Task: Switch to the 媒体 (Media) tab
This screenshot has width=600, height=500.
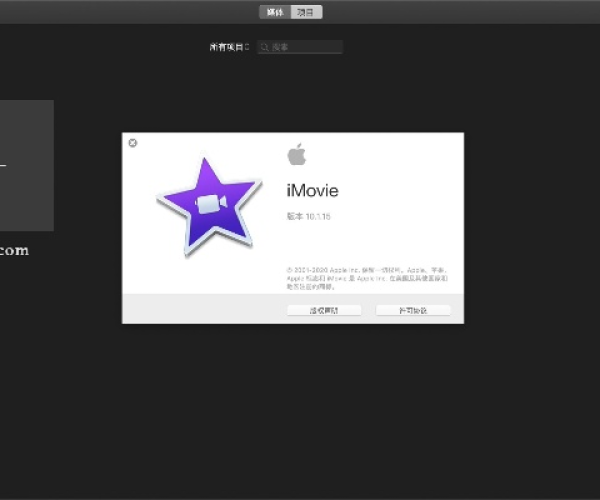Action: click(275, 12)
